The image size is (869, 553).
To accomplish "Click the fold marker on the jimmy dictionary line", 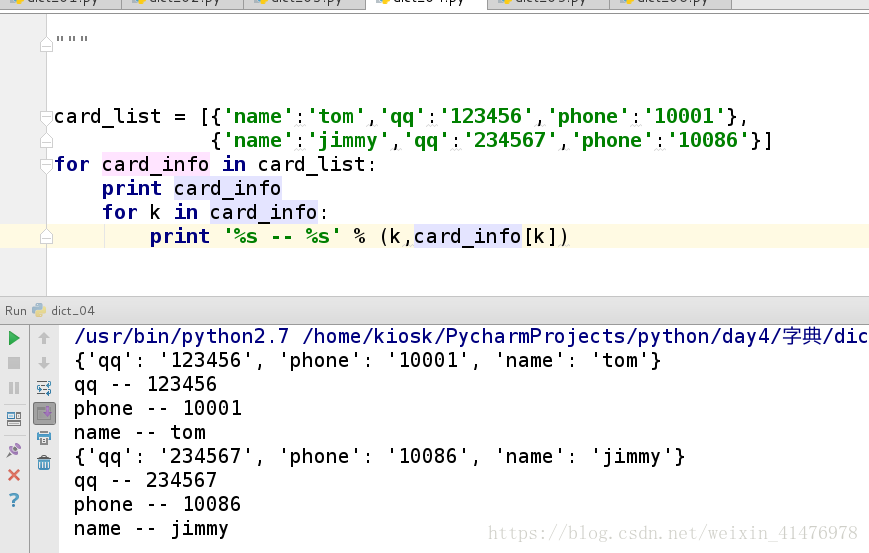I will point(47,141).
